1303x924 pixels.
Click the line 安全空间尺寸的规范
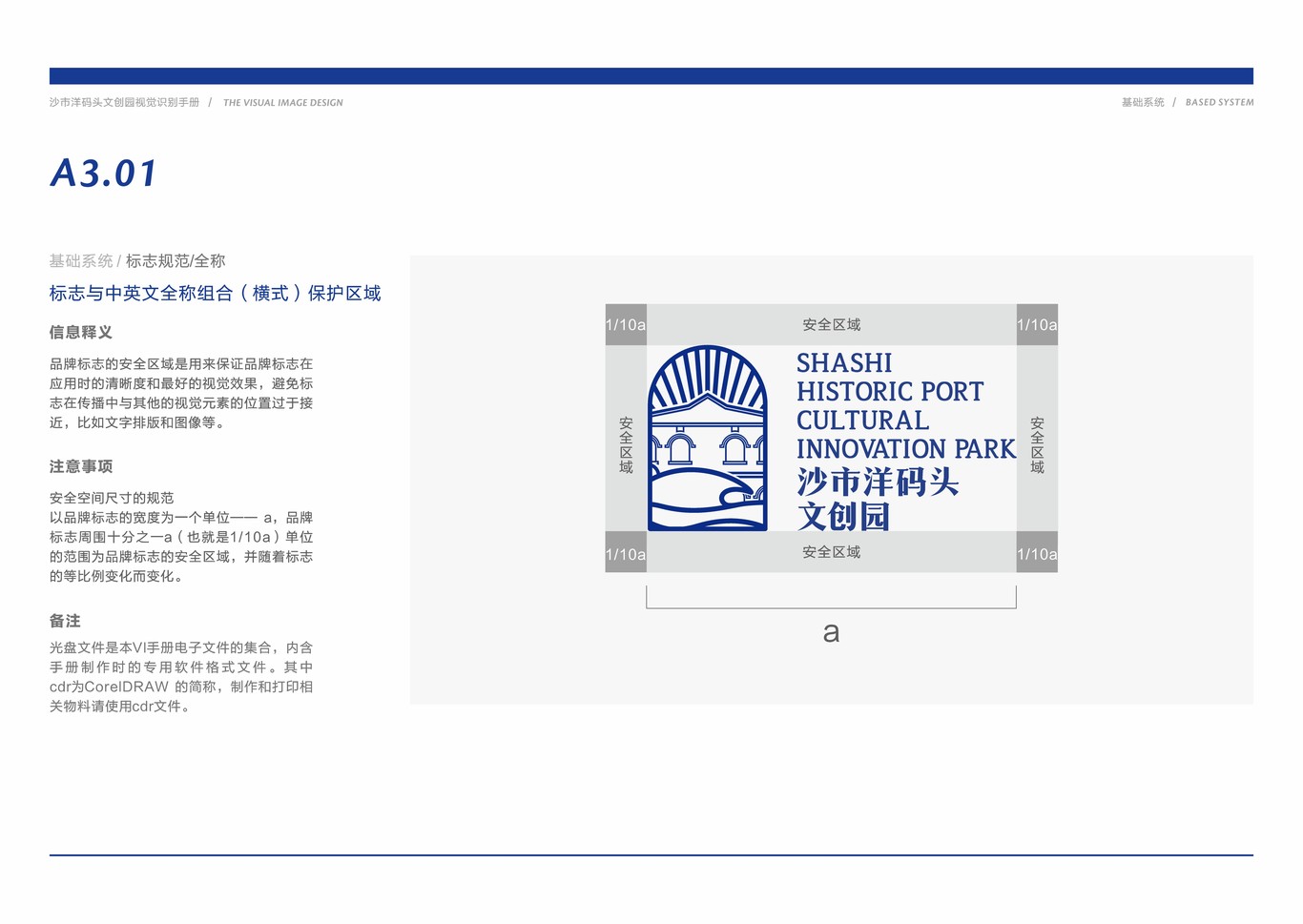pyautogui.click(x=112, y=498)
